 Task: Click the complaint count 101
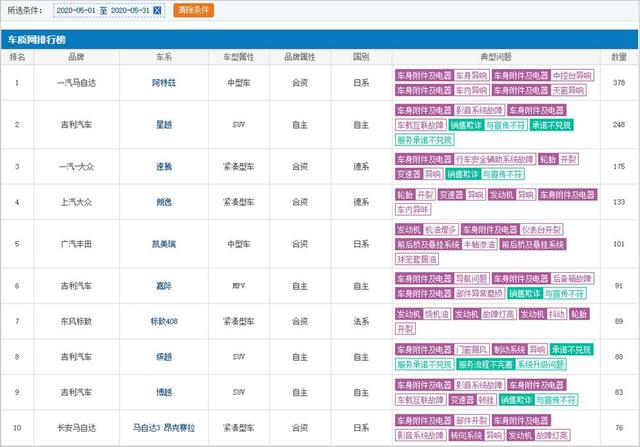619,244
